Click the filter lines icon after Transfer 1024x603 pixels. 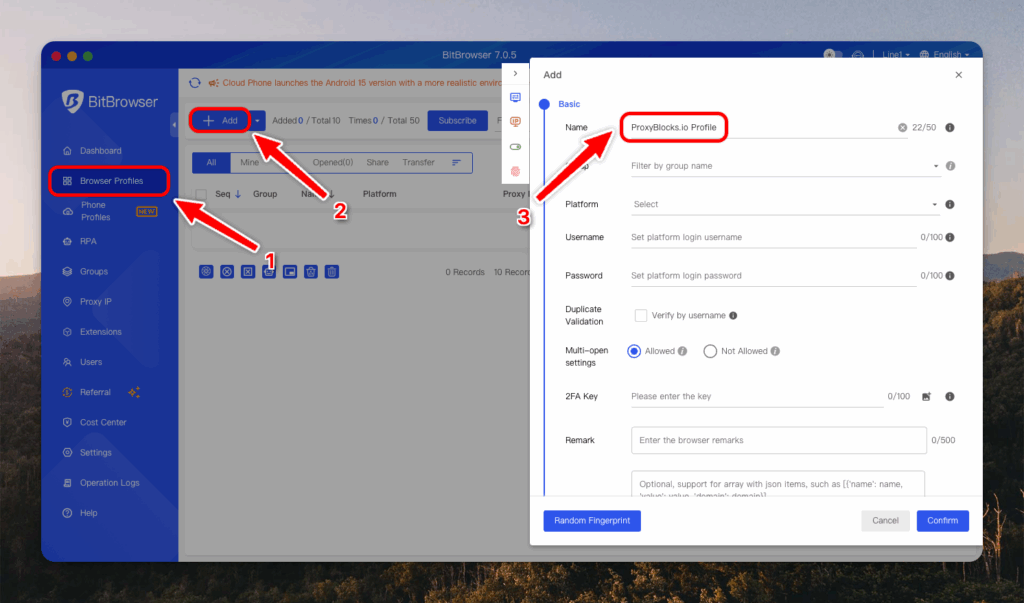[456, 163]
